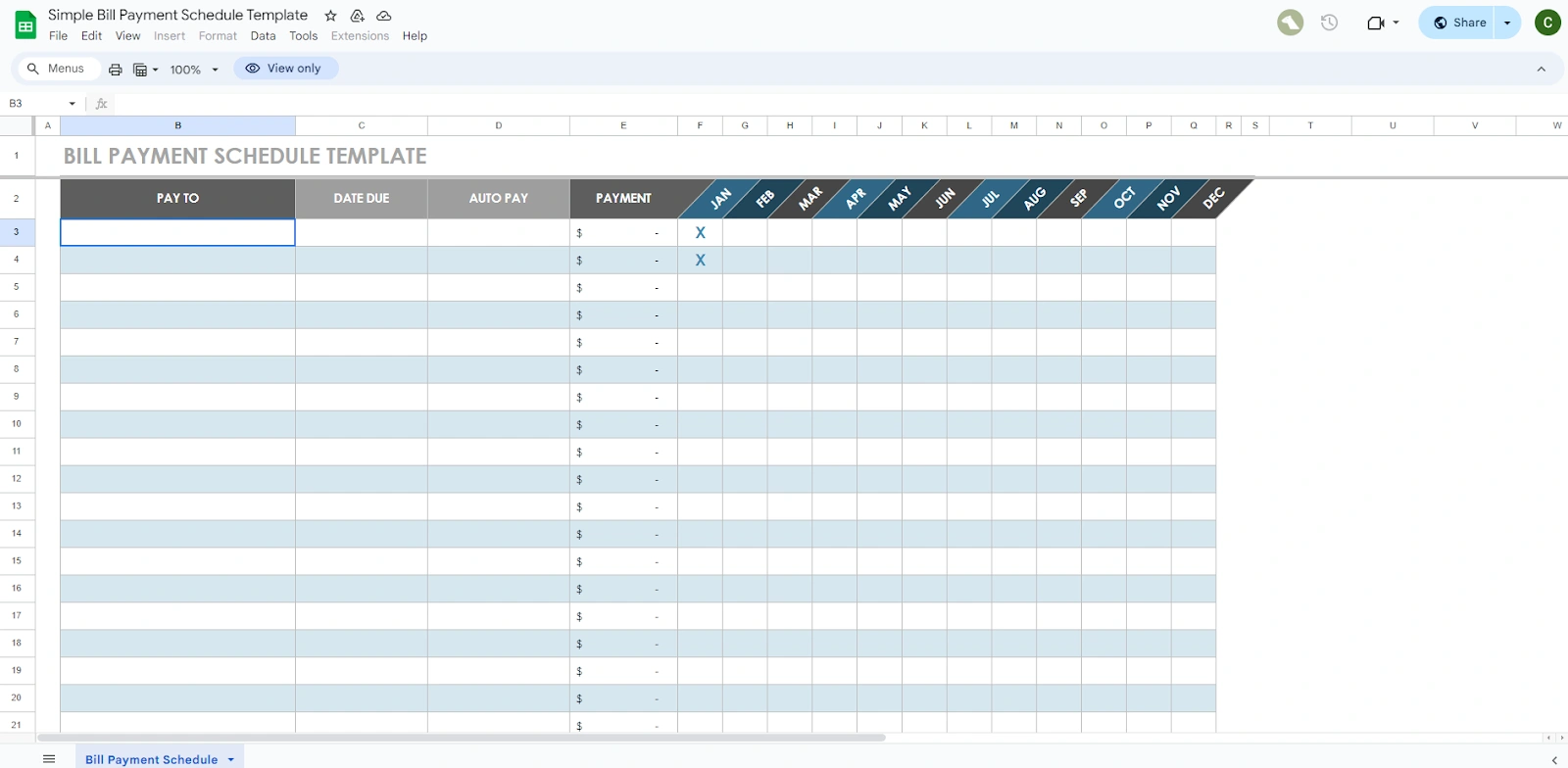Open the View menu
The height and width of the screenshot is (768, 1568).
point(127,36)
